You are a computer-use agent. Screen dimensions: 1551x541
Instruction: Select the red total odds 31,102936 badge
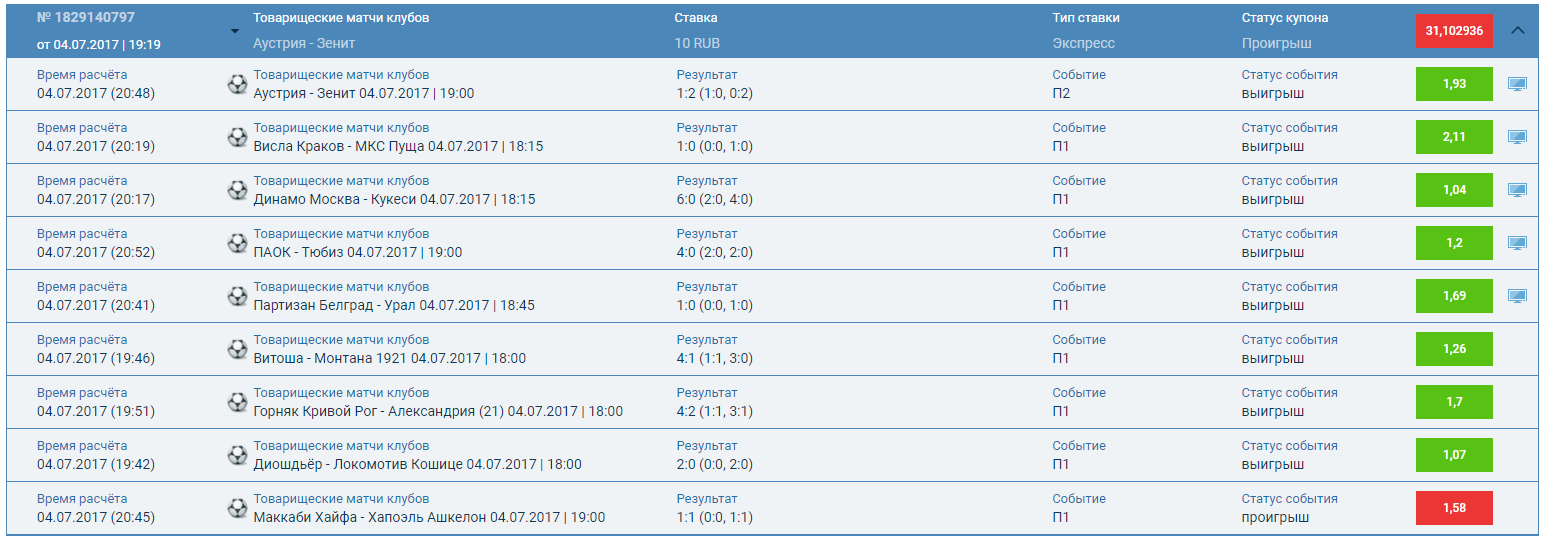click(1454, 31)
